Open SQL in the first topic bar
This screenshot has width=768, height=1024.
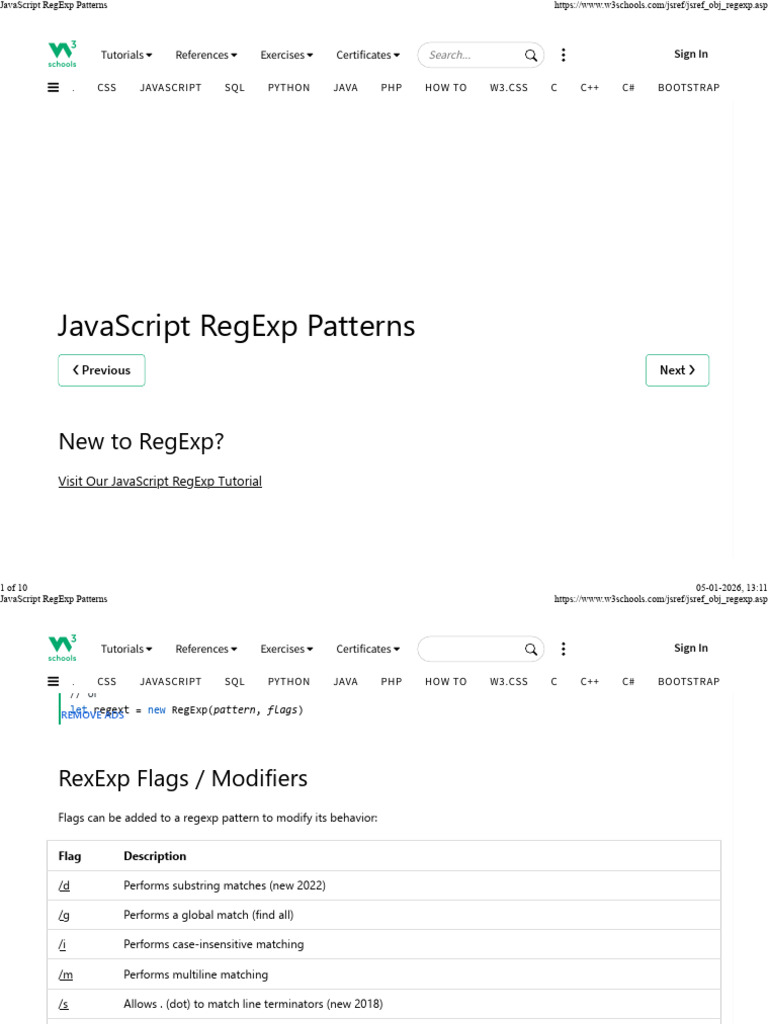(x=234, y=88)
